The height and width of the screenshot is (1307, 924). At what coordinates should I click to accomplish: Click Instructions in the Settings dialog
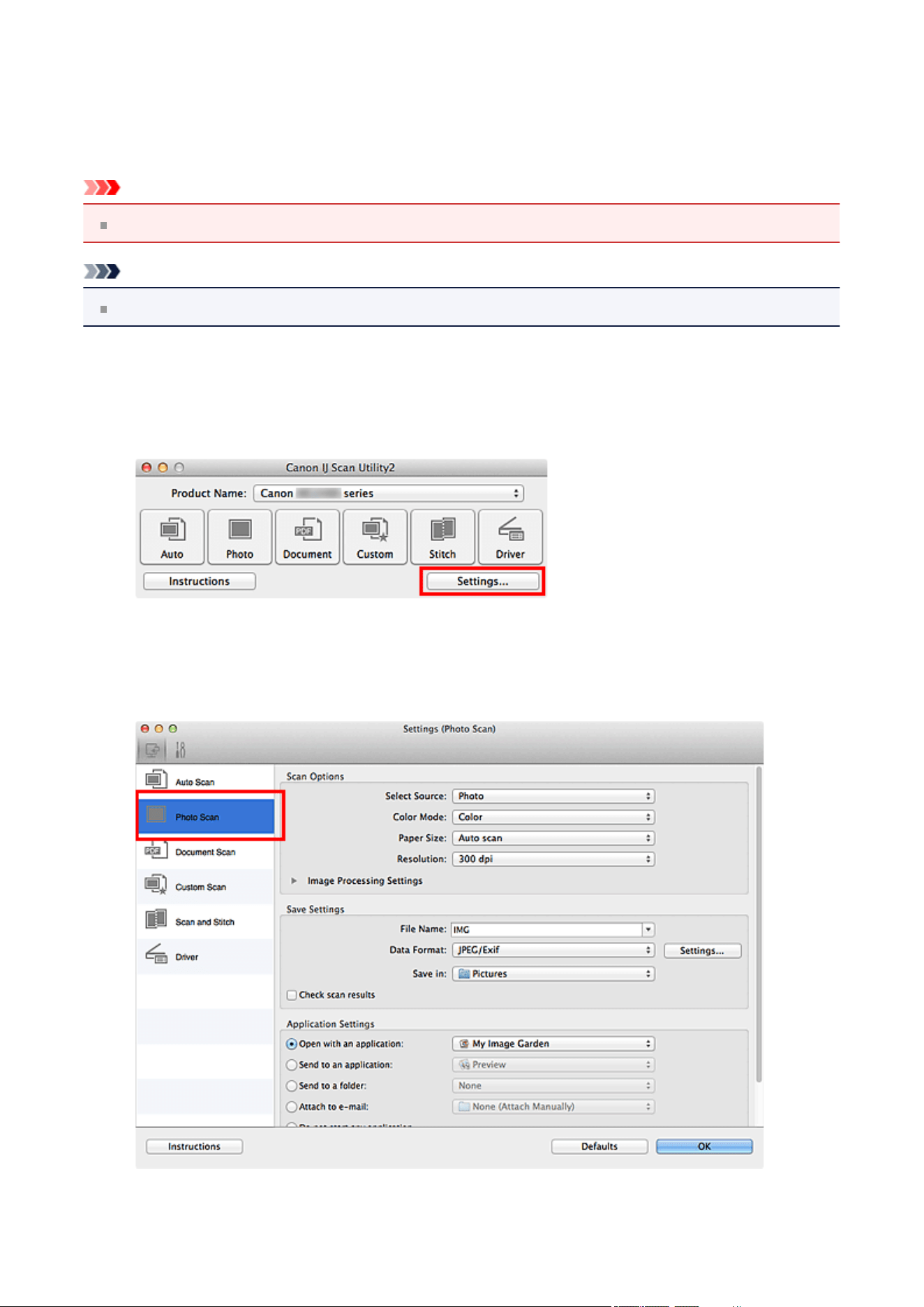coord(194,1147)
